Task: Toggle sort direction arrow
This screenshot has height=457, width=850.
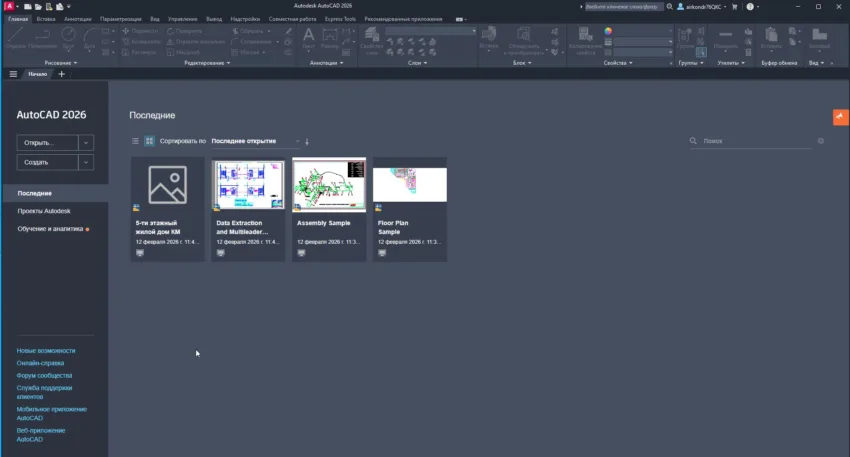Action: [x=307, y=141]
